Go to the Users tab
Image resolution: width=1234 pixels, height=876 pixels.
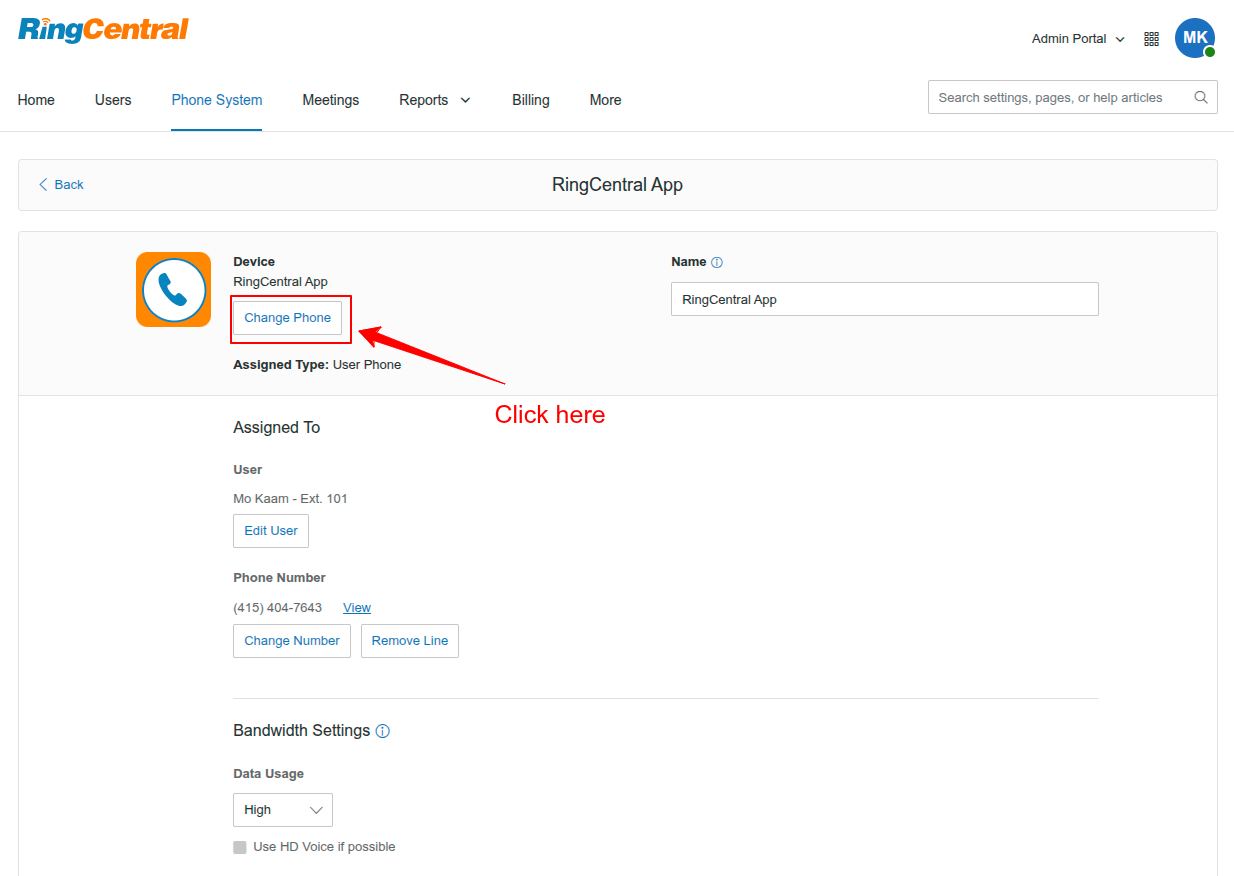(x=113, y=100)
